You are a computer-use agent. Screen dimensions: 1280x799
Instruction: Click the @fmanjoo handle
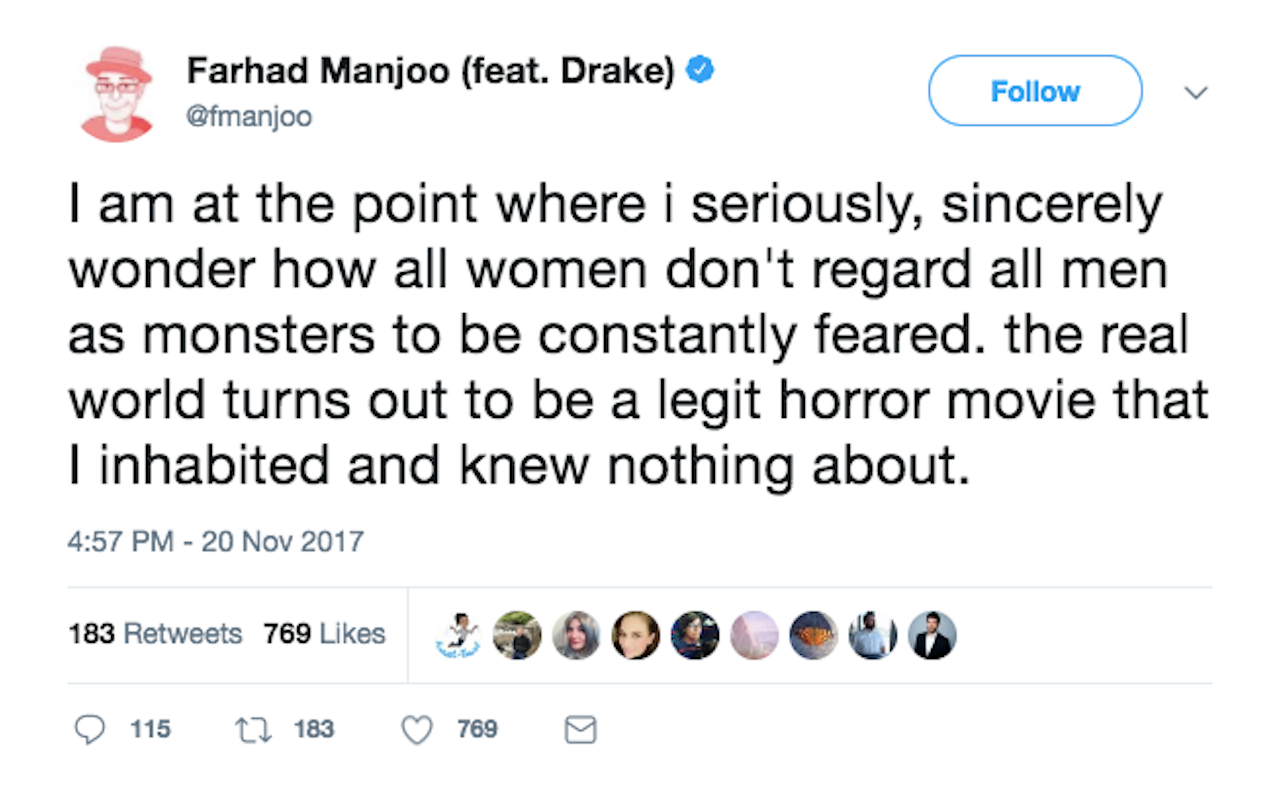point(249,117)
